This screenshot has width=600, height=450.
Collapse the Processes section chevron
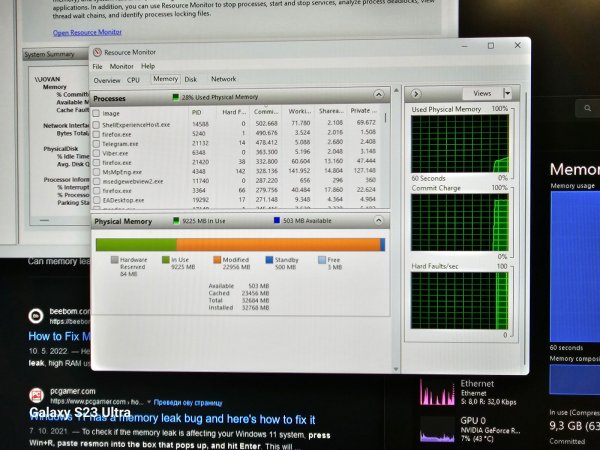(378, 95)
